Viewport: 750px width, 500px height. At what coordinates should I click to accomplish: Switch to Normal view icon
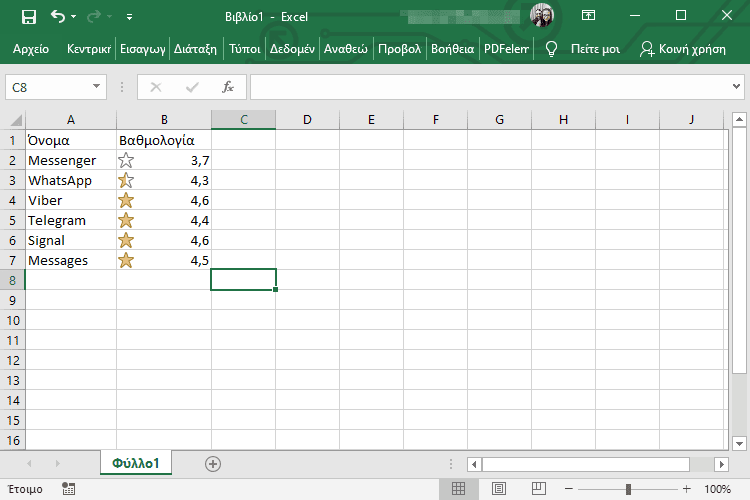[458, 489]
